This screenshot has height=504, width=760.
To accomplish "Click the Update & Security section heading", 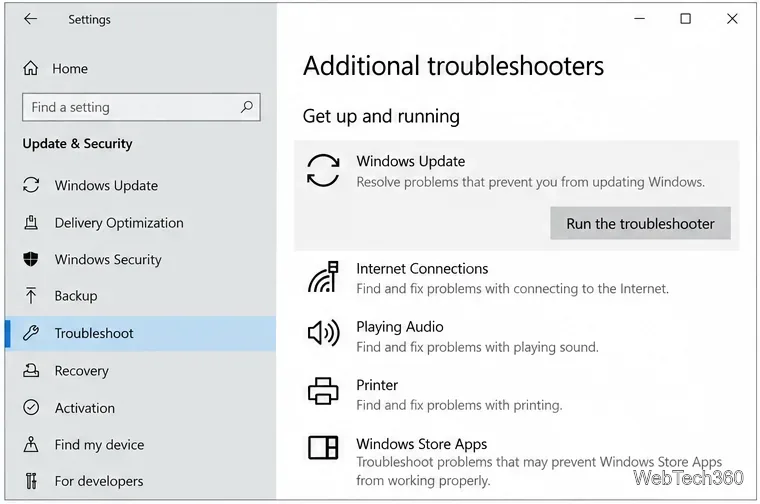I will point(77,143).
